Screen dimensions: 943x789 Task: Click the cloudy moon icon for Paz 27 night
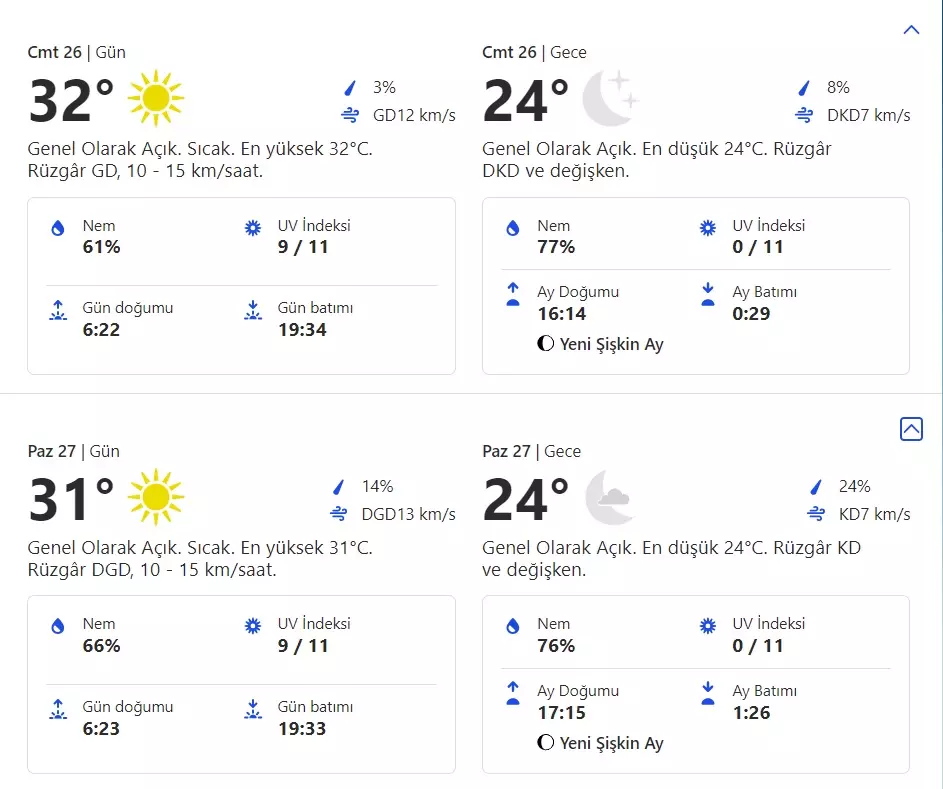pos(609,497)
